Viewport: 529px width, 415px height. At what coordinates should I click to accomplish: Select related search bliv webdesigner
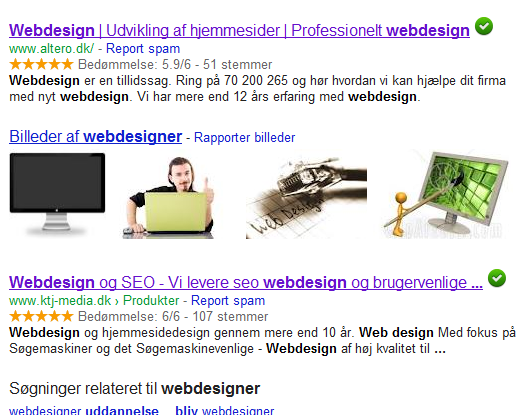[x=225, y=410]
